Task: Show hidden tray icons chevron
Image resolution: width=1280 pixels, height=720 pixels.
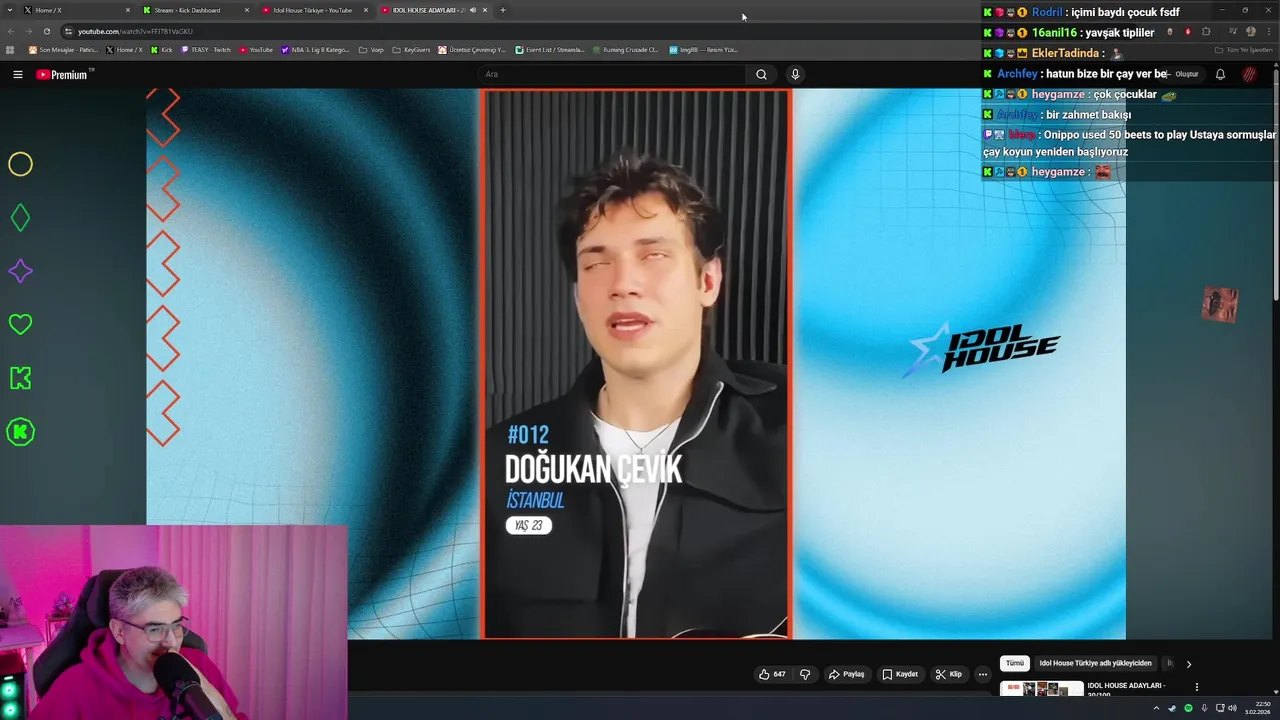Action: [x=1156, y=708]
